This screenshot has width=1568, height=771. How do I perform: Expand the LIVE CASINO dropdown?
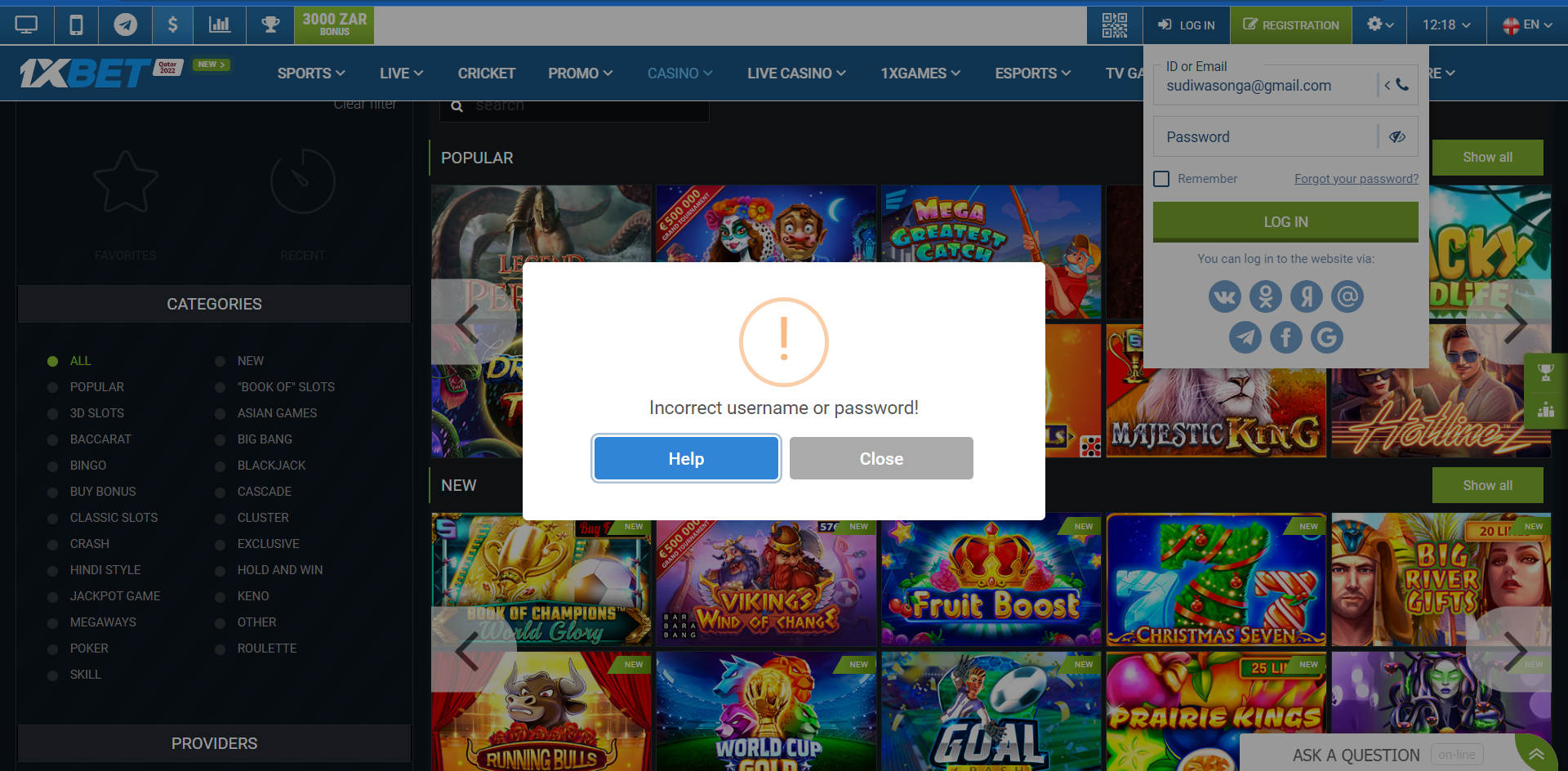(796, 74)
